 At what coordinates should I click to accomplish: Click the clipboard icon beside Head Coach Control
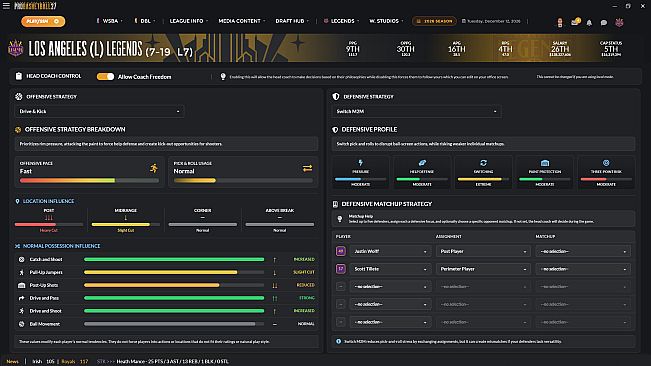(x=19, y=76)
